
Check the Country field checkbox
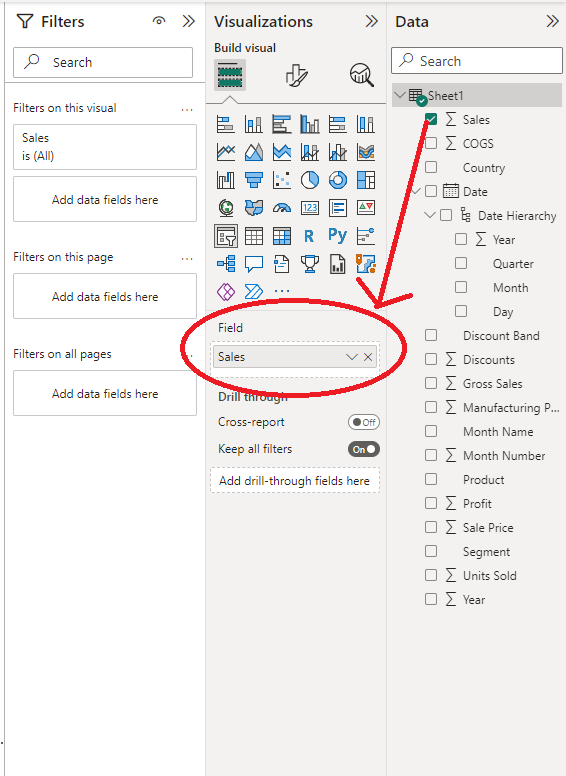(431, 167)
